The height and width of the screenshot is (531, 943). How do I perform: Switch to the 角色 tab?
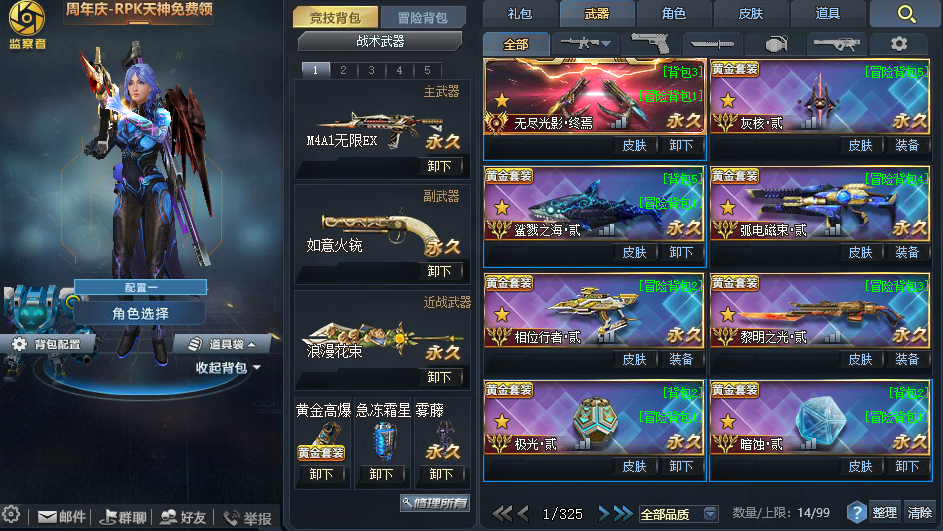(674, 13)
